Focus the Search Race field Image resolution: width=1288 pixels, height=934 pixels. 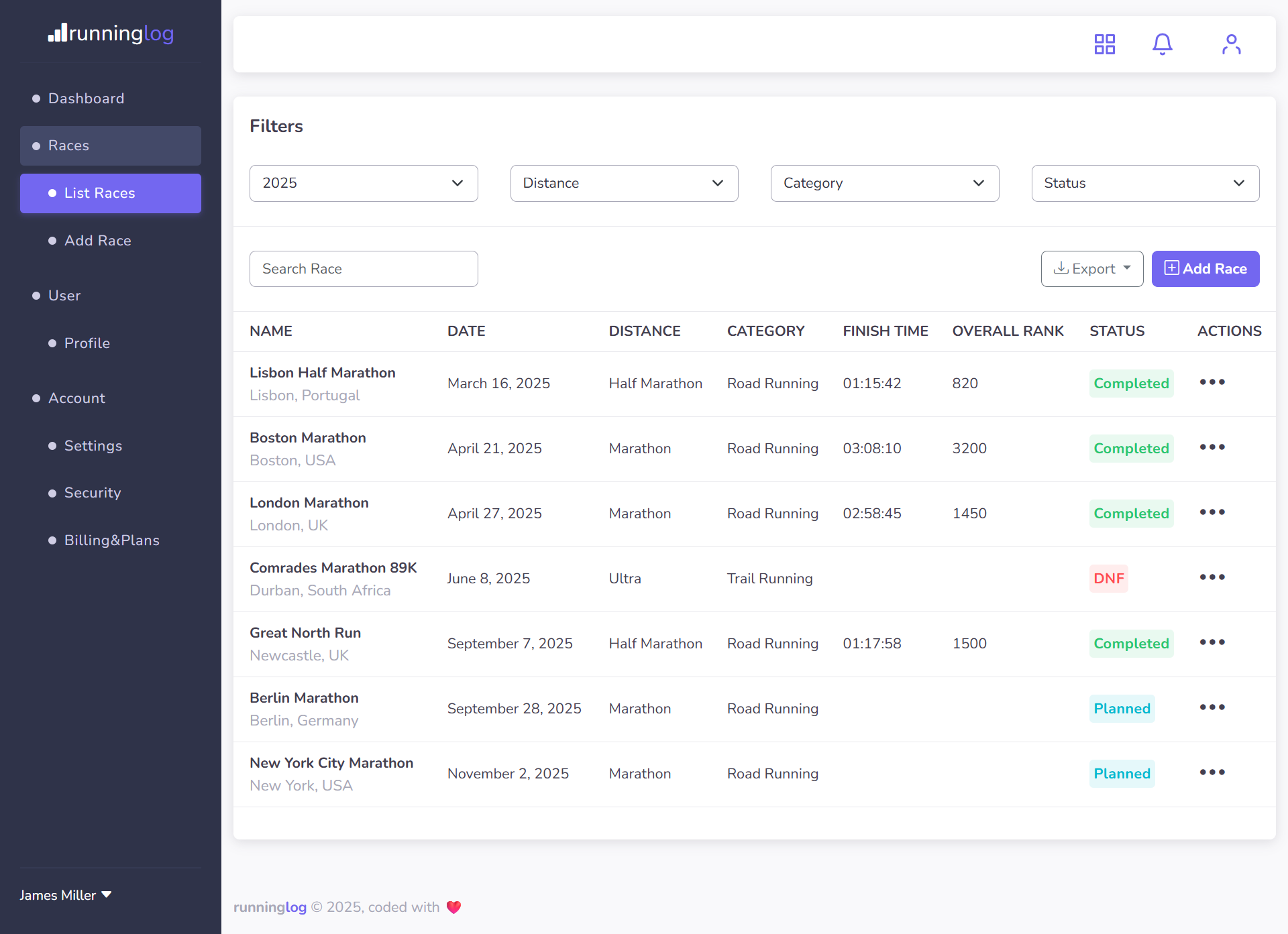(363, 269)
